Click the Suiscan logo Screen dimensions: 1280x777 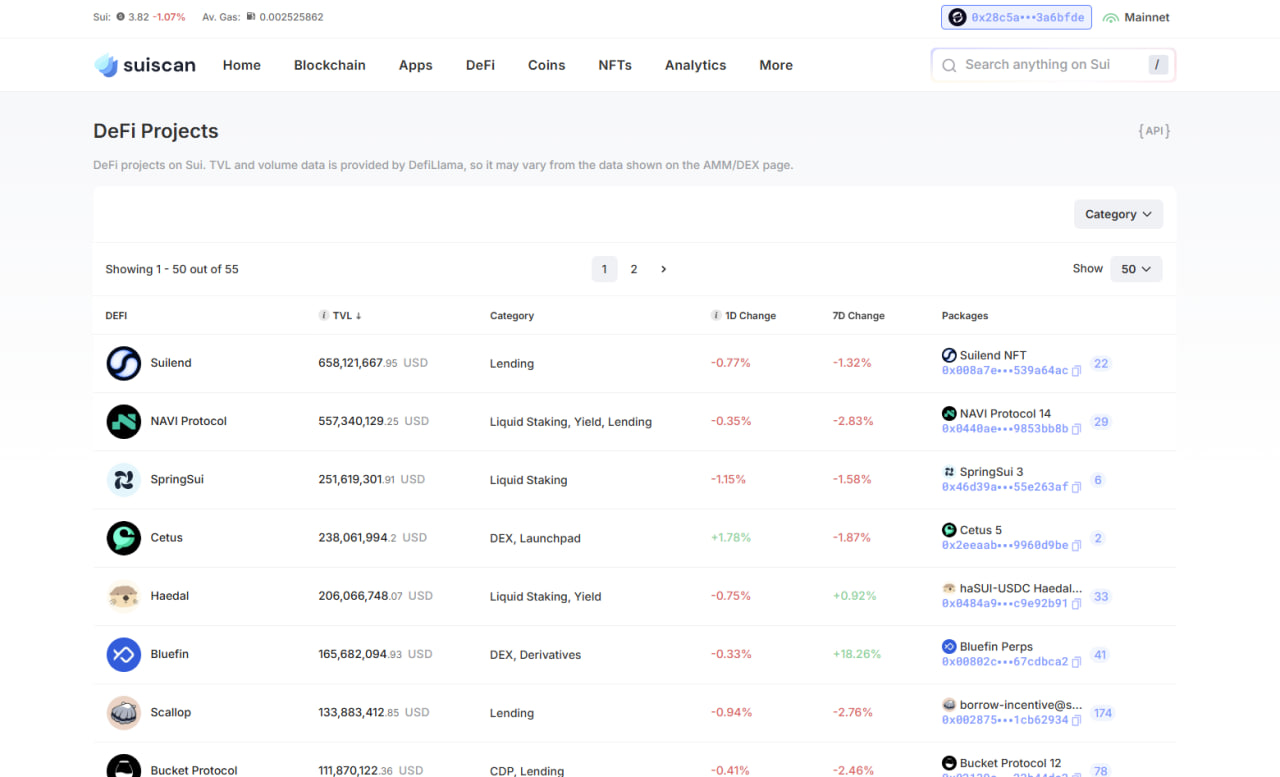point(145,65)
